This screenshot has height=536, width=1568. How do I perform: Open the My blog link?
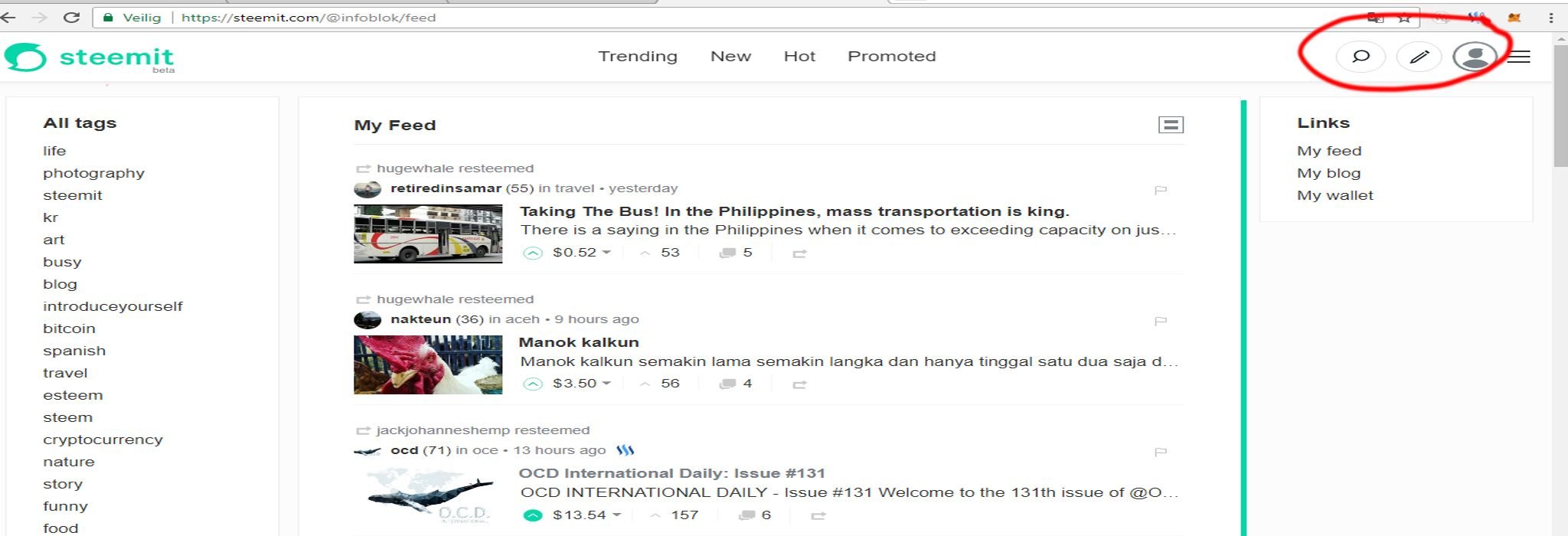pyautogui.click(x=1328, y=173)
